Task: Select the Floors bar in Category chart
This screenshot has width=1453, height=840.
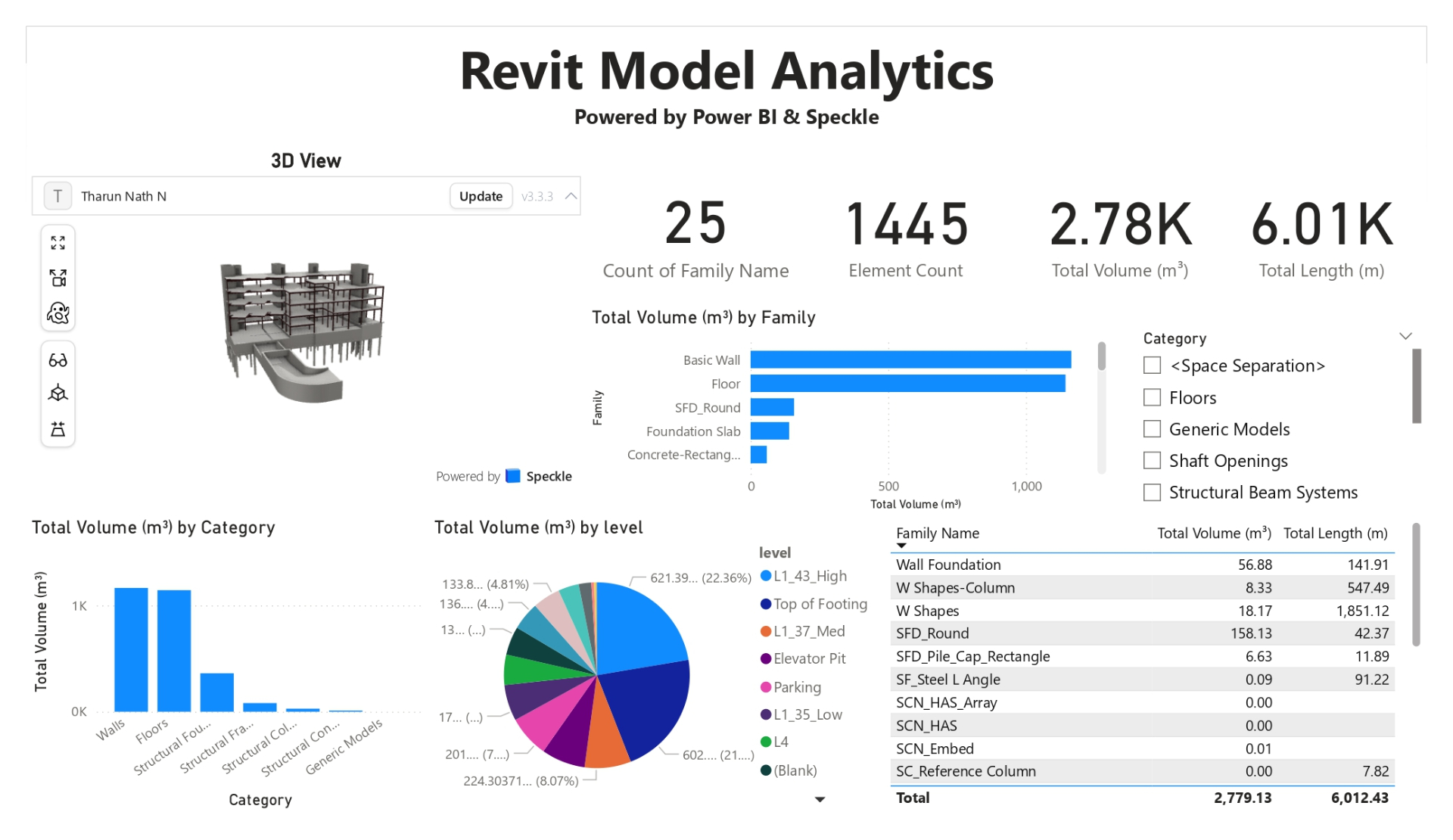Action: coord(174,651)
